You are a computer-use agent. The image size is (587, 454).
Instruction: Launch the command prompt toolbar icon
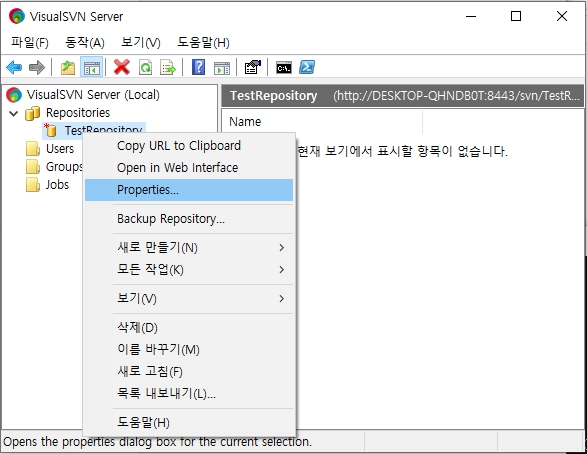pyautogui.click(x=284, y=68)
